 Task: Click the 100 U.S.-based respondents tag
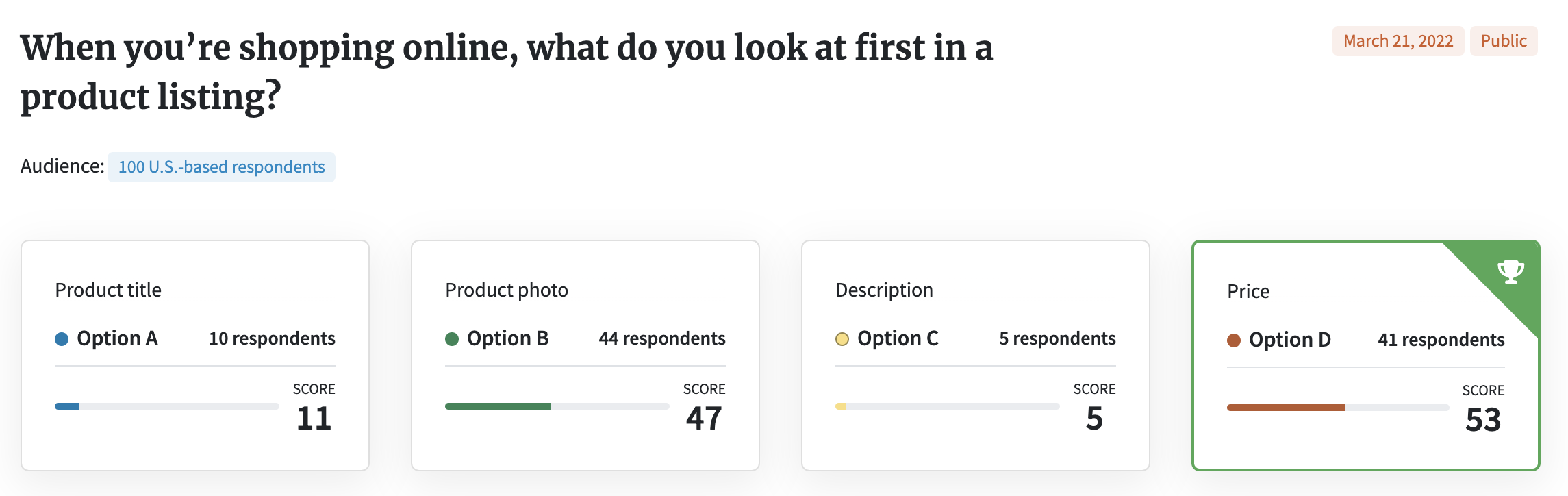coord(221,167)
